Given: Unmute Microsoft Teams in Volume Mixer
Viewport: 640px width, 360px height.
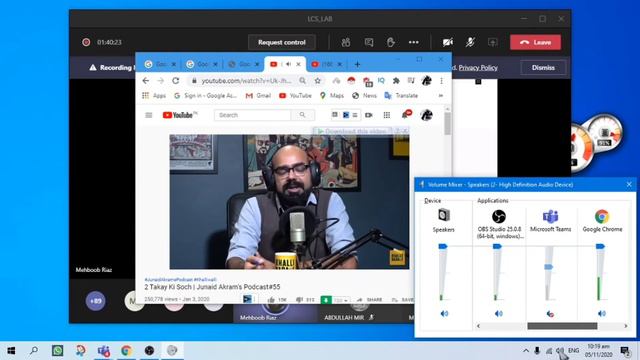Looking at the screenshot, I should (x=550, y=313).
